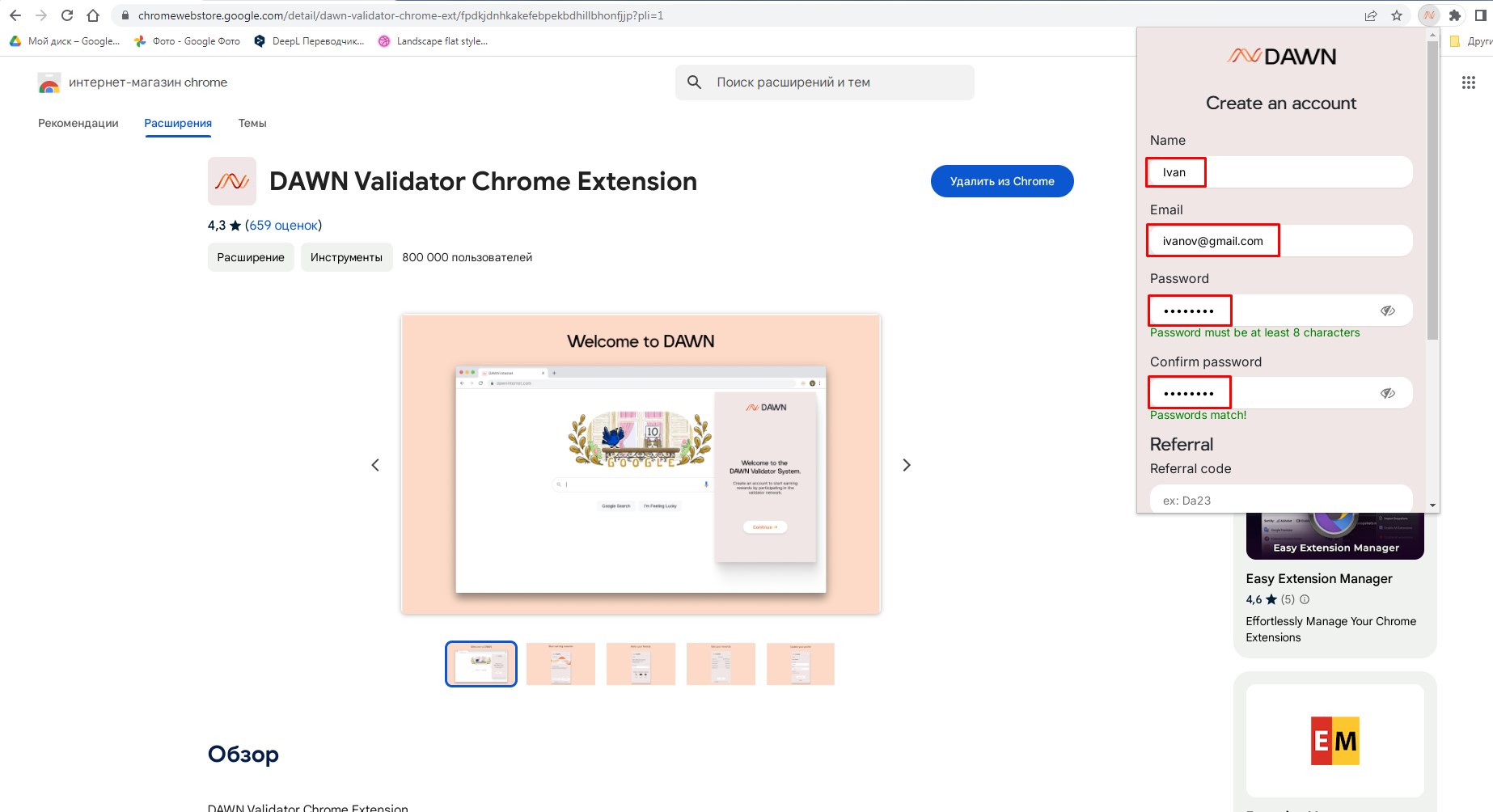Select the fifth screenshot thumbnail
Image resolution: width=1493 pixels, height=812 pixels.
coord(801,664)
